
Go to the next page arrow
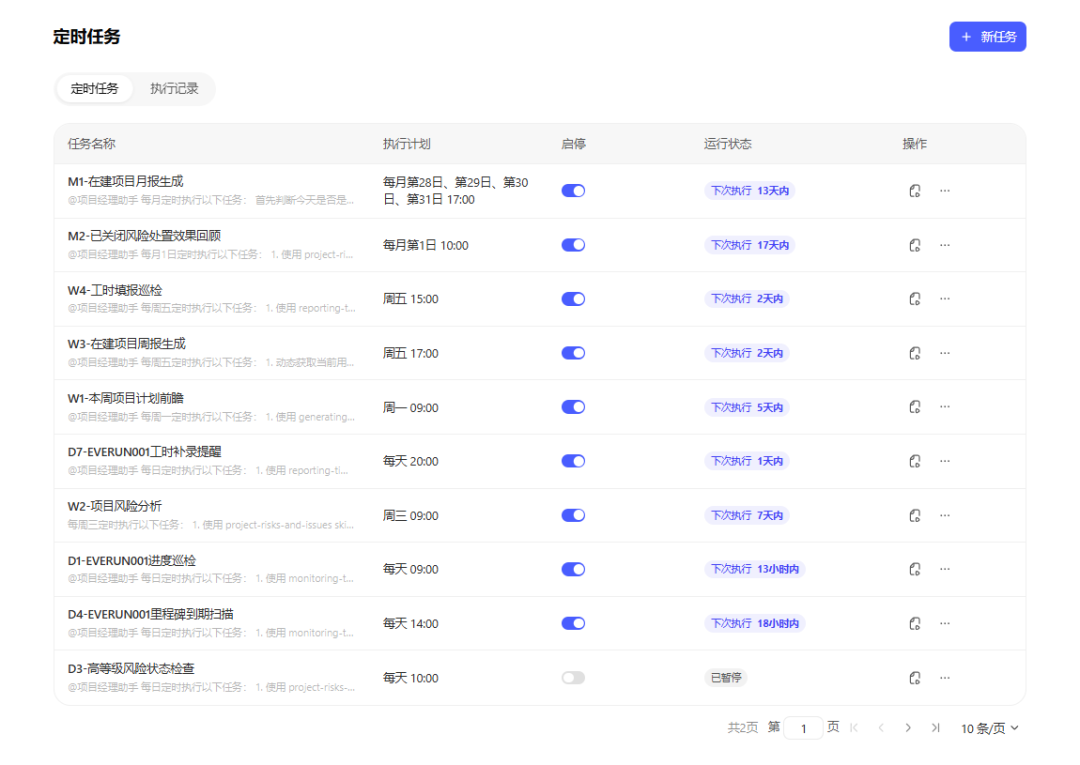[x=908, y=728]
